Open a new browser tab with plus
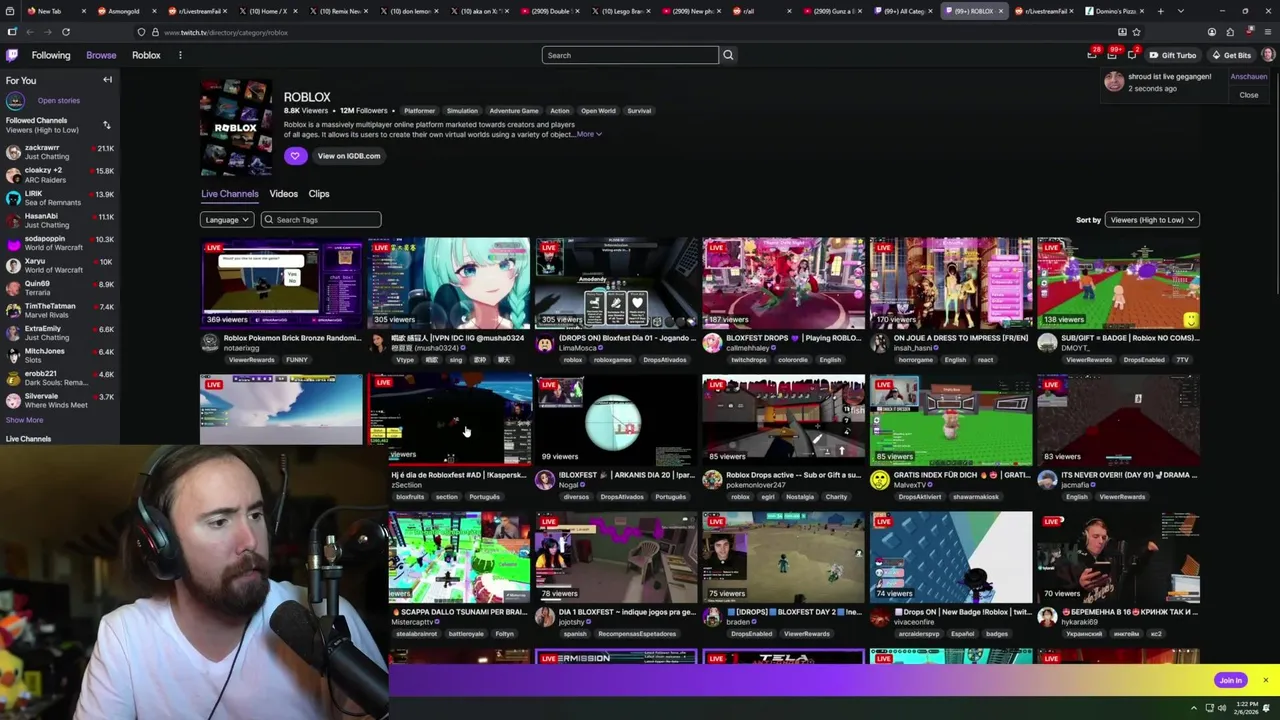 pos(1160,11)
